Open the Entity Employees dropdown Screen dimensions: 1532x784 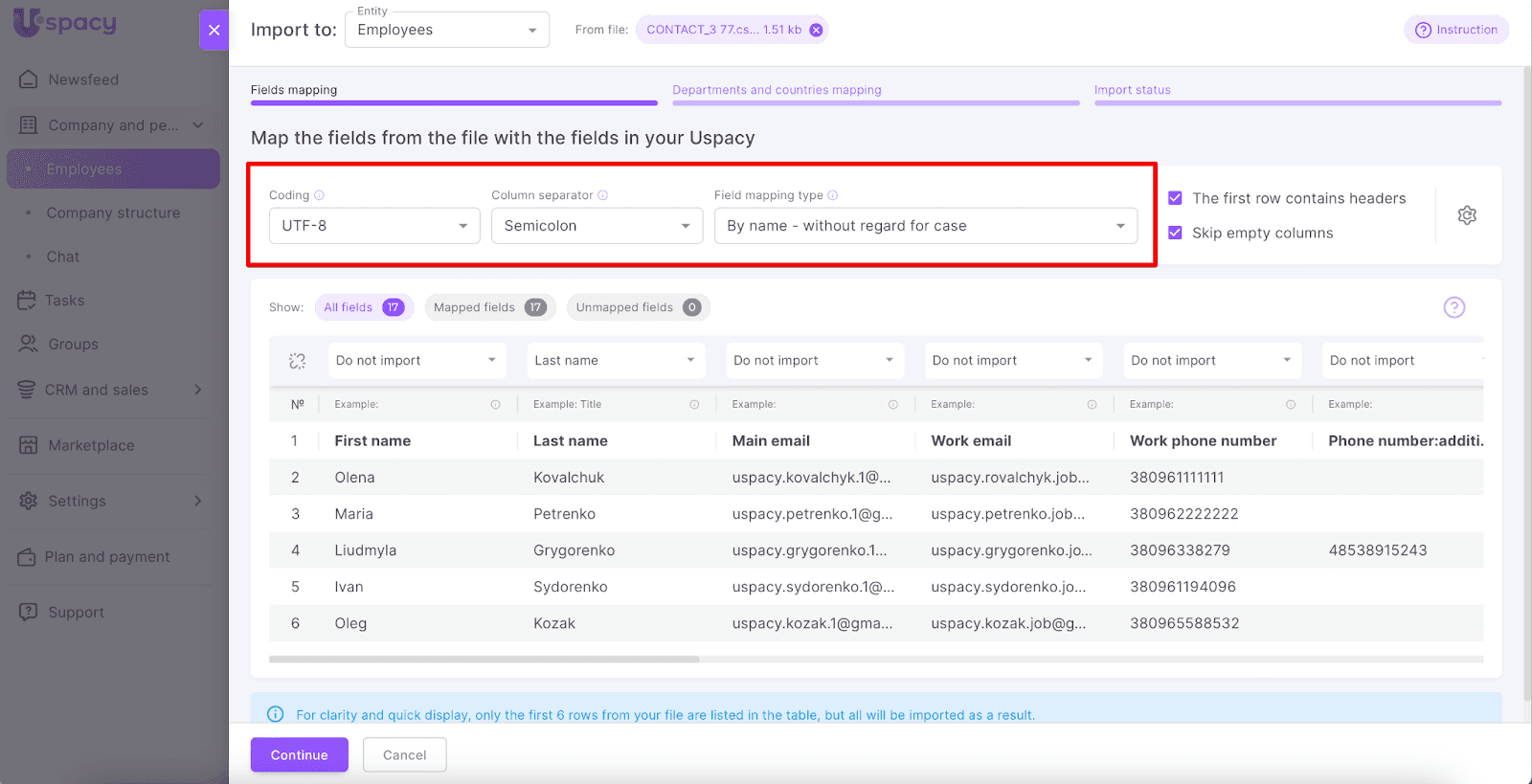pyautogui.click(x=446, y=30)
